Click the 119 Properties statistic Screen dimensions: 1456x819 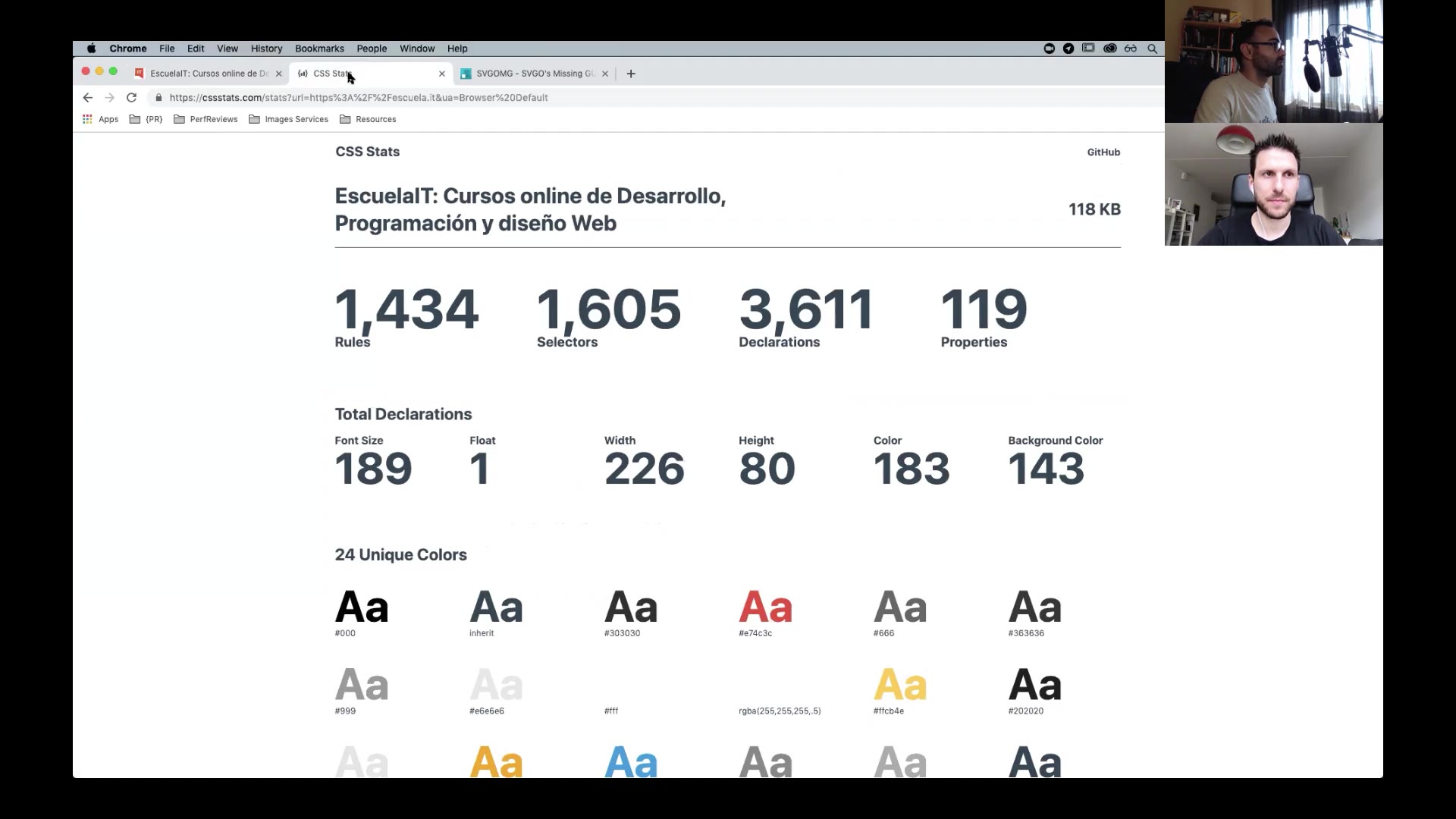click(984, 317)
